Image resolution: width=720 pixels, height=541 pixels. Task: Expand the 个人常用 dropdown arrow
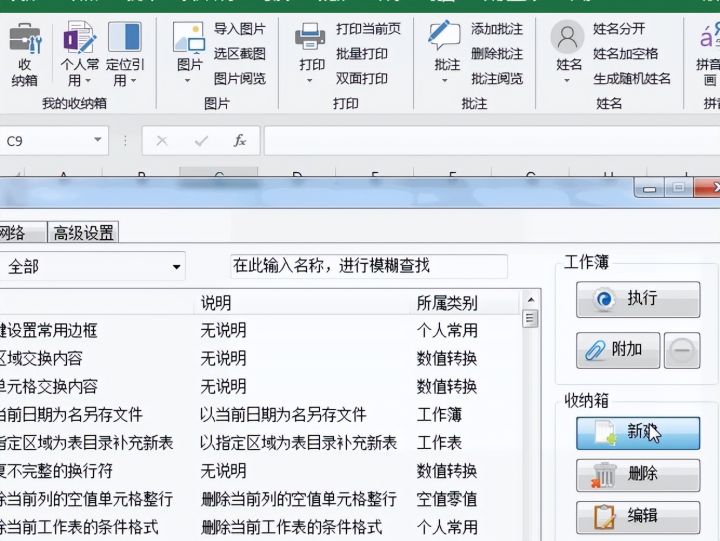pyautogui.click(x=88, y=81)
